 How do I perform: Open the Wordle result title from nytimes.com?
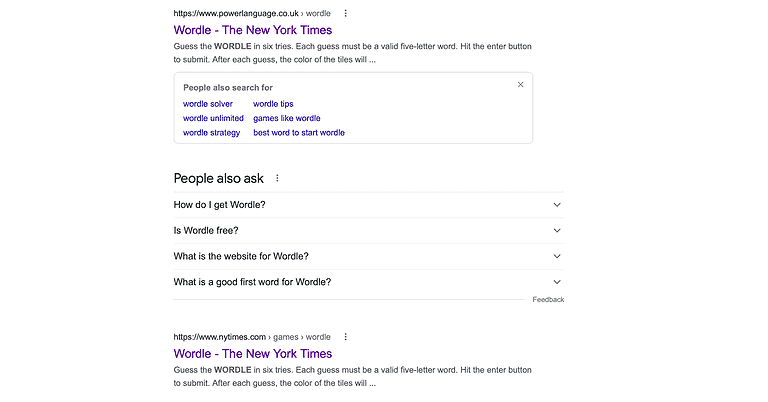pyautogui.click(x=252, y=353)
